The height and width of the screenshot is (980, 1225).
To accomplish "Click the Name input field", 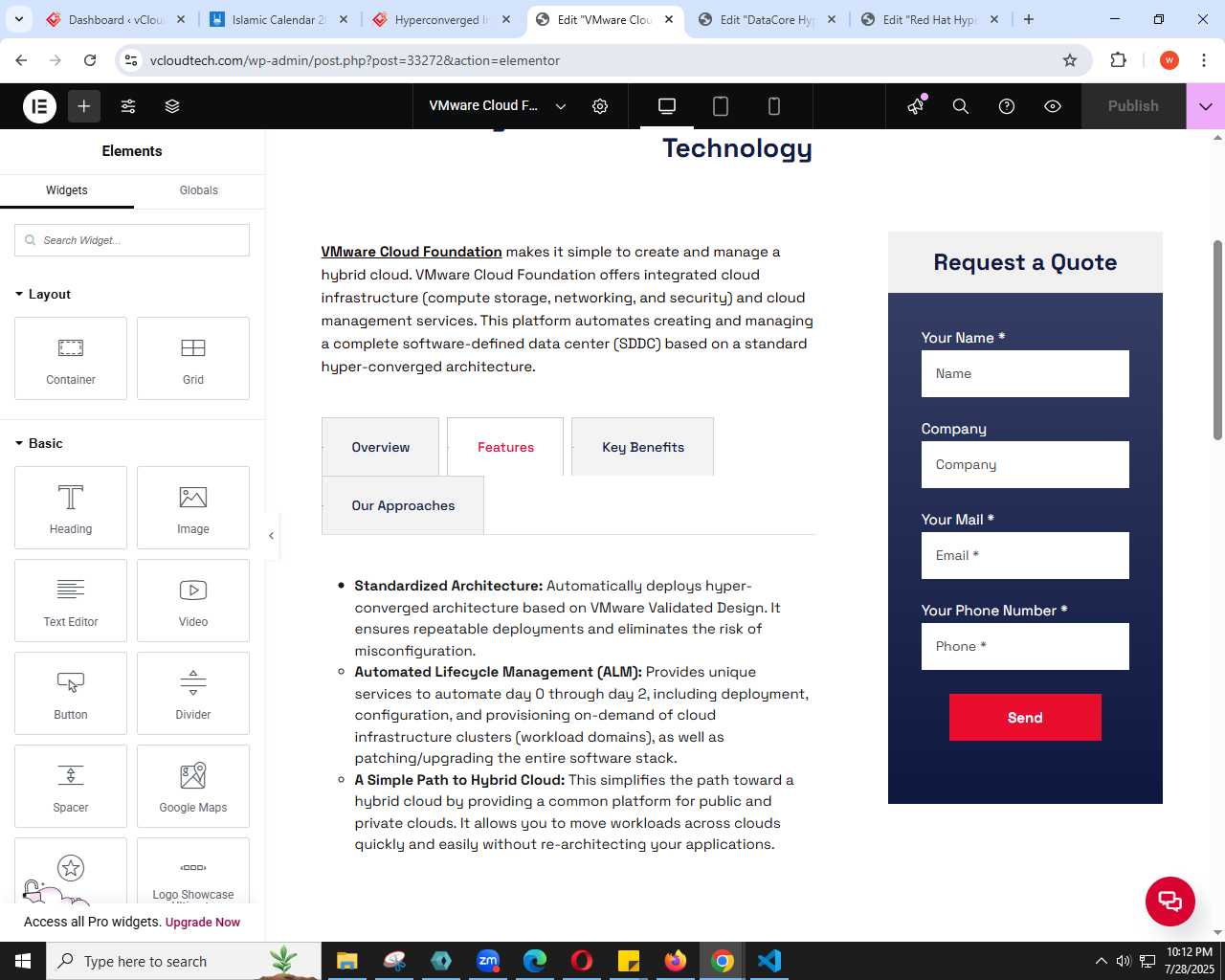I will (x=1025, y=373).
